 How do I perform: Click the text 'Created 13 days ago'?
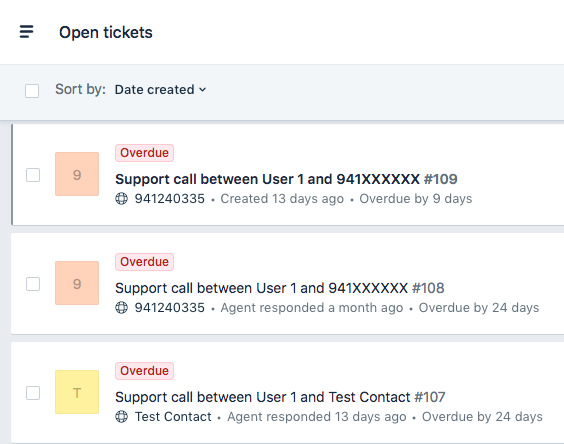[x=282, y=199]
